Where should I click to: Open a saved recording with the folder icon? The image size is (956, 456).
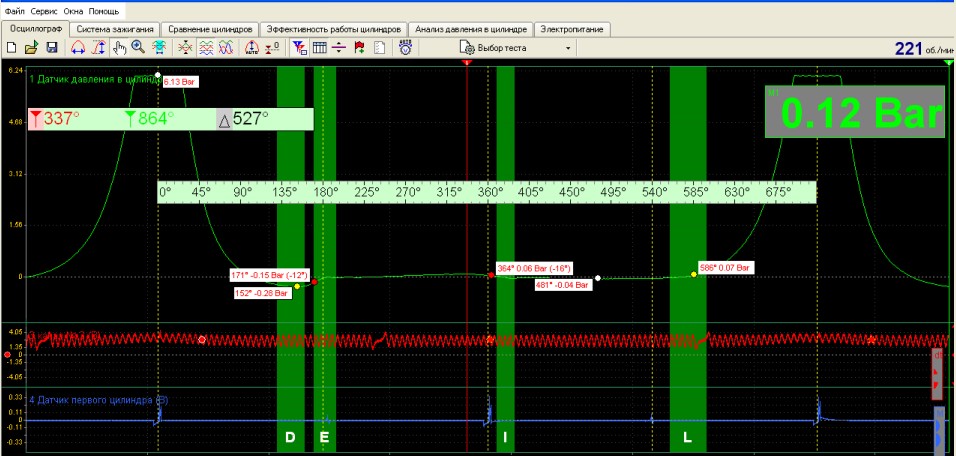(x=31, y=48)
